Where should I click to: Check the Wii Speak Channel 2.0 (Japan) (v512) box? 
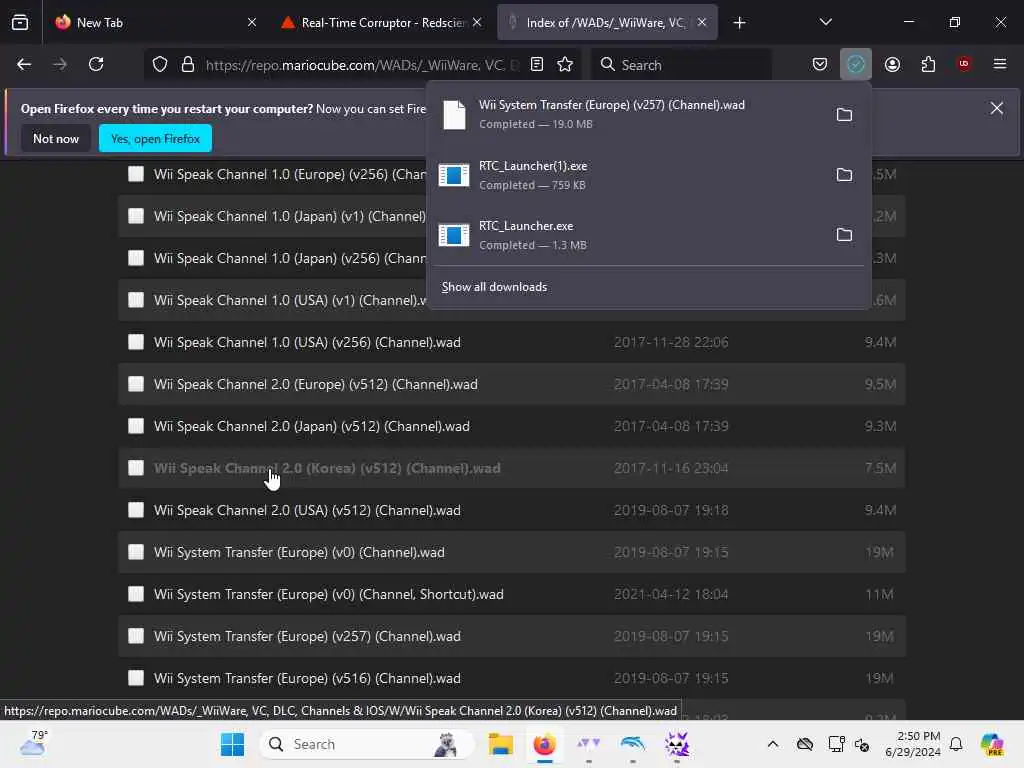pos(136,426)
